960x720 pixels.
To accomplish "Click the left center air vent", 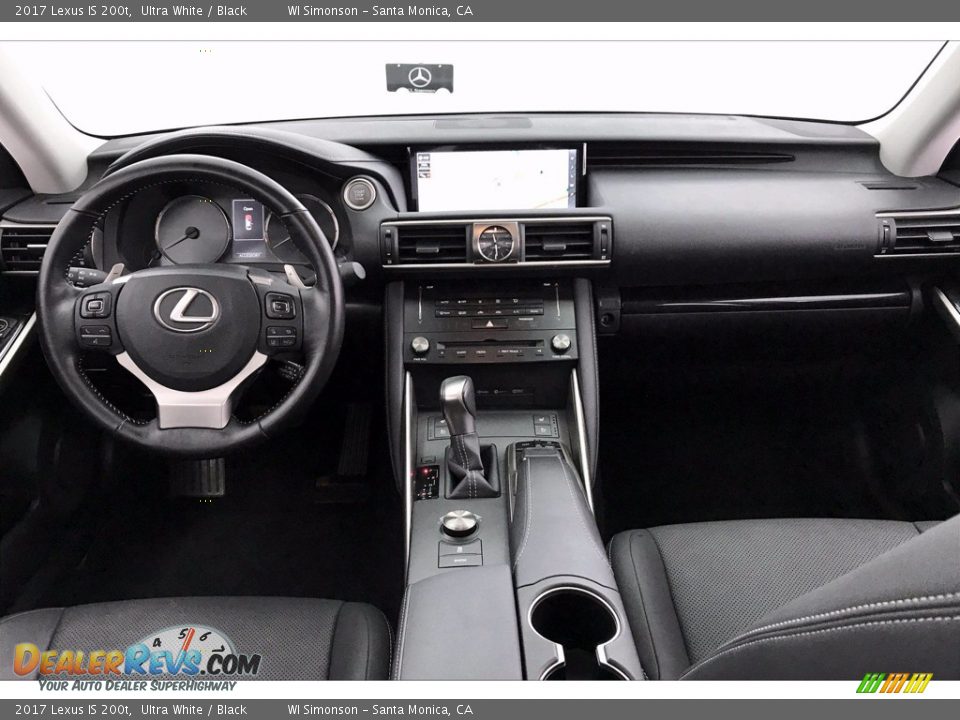I will click(x=431, y=245).
